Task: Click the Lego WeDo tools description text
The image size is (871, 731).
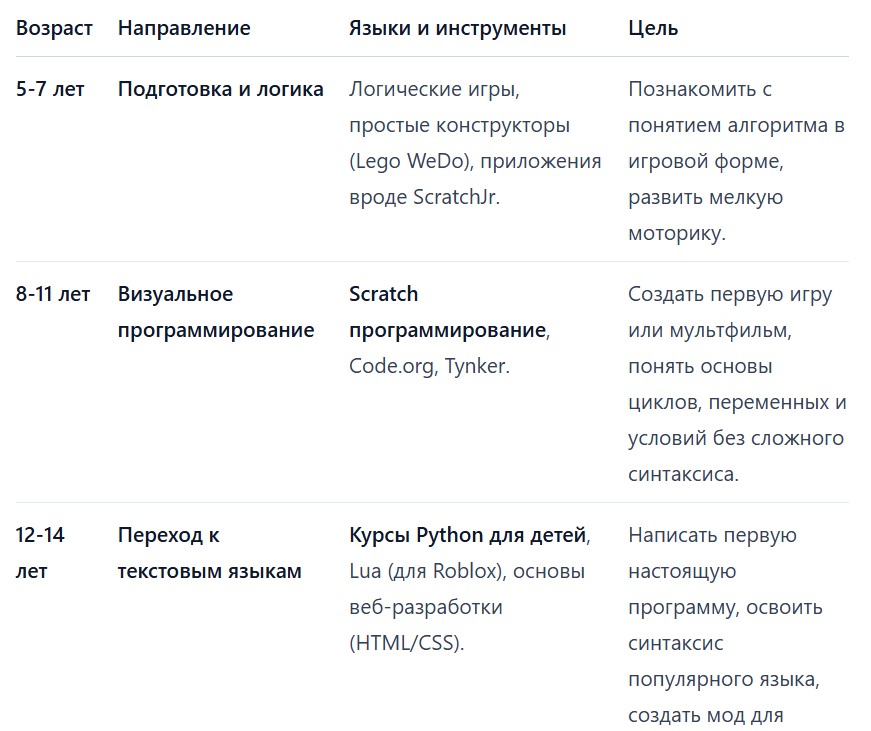Action: click(x=411, y=161)
